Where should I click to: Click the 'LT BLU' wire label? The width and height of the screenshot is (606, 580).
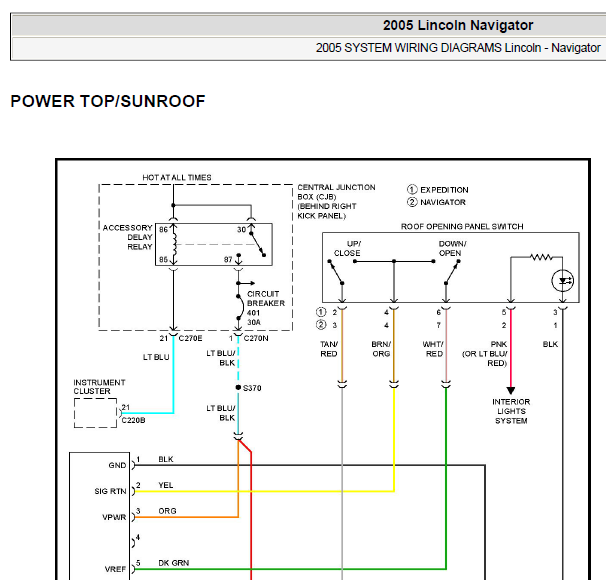(156, 357)
